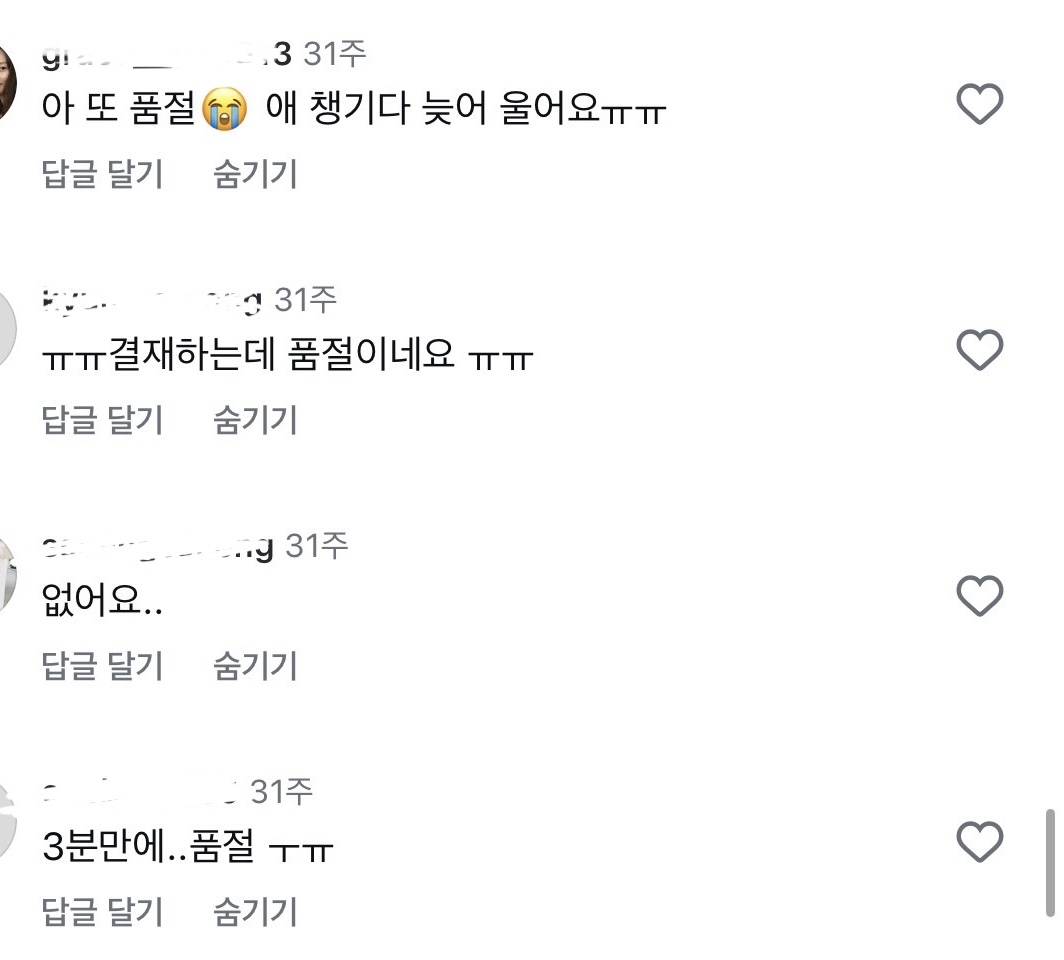
Task: Reply to the "결재하는데 품절이네요" comment
Action: [102, 420]
